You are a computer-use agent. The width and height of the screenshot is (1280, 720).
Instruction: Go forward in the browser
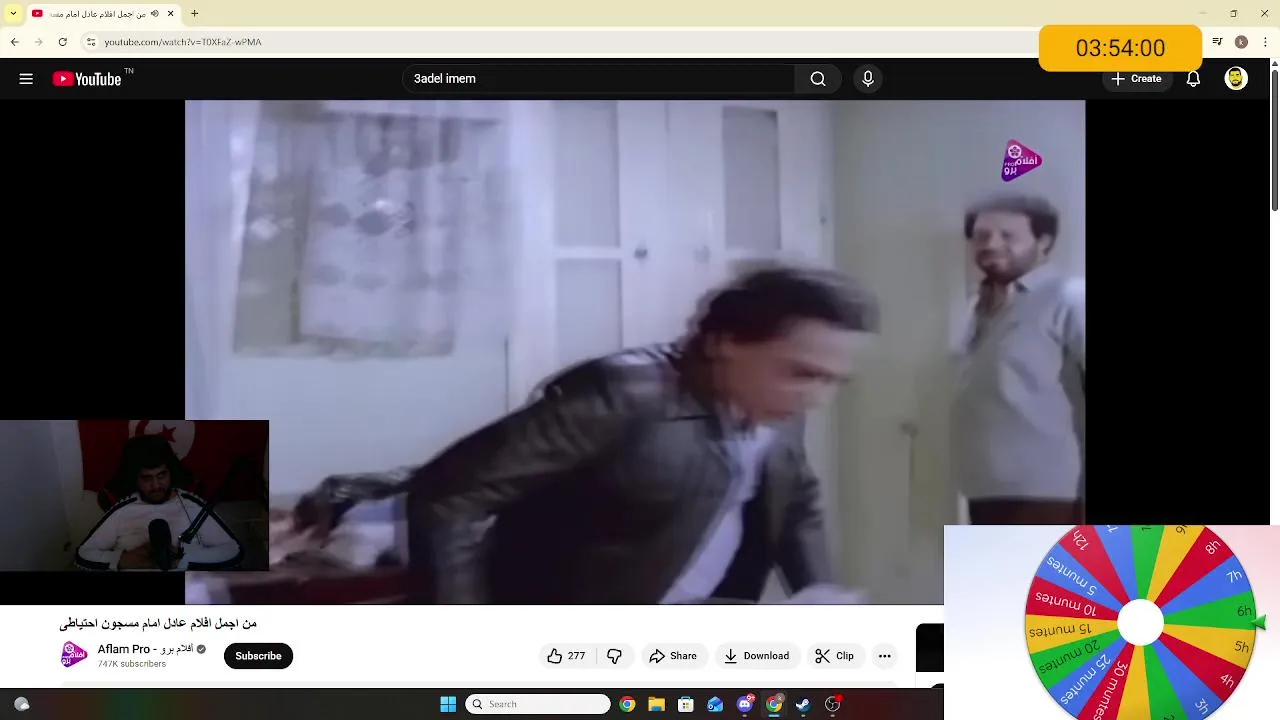click(38, 42)
